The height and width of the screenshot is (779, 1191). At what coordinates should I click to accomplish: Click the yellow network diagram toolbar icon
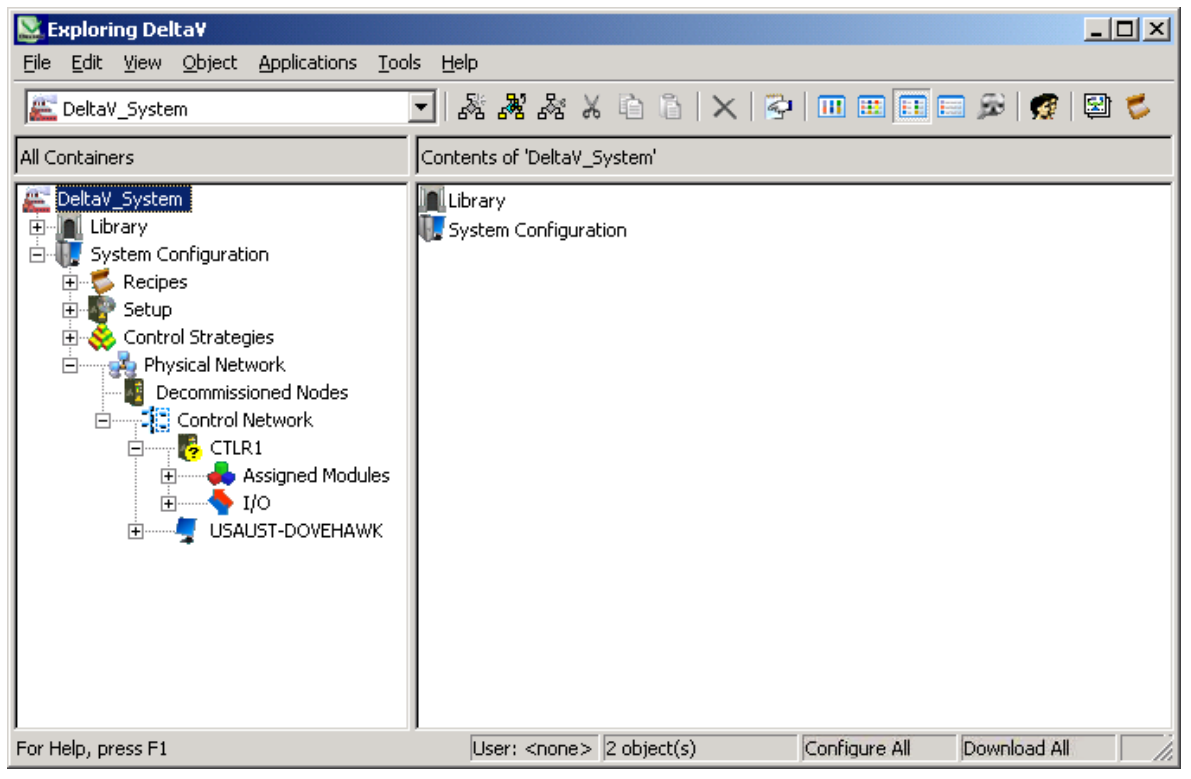[511, 108]
